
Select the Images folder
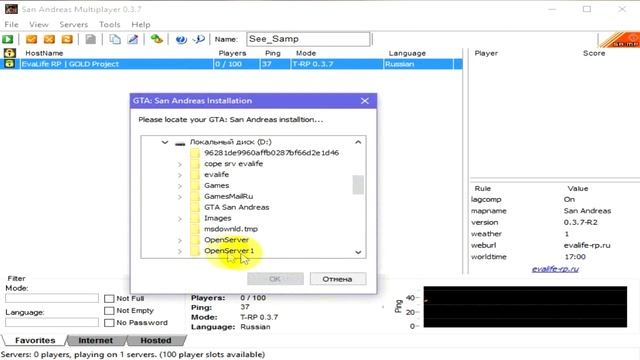point(218,218)
